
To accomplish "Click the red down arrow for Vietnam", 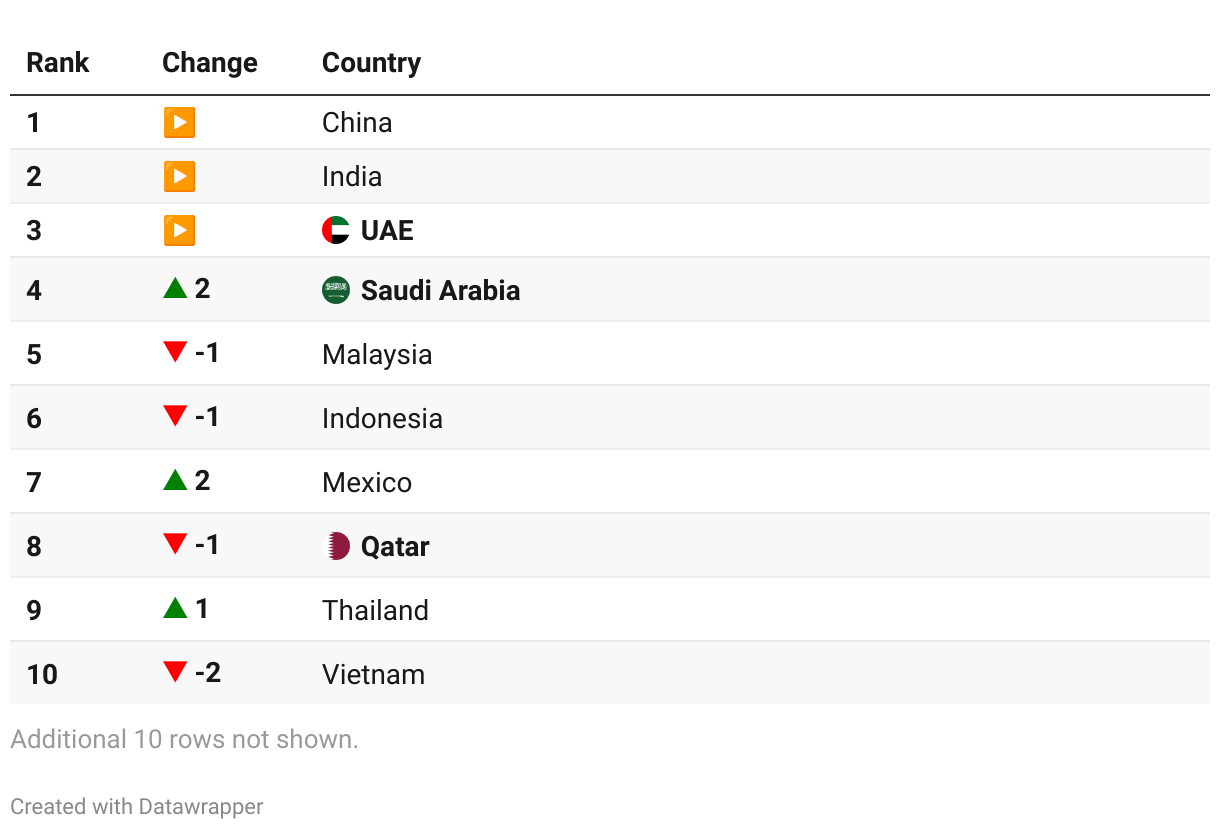I will [175, 672].
